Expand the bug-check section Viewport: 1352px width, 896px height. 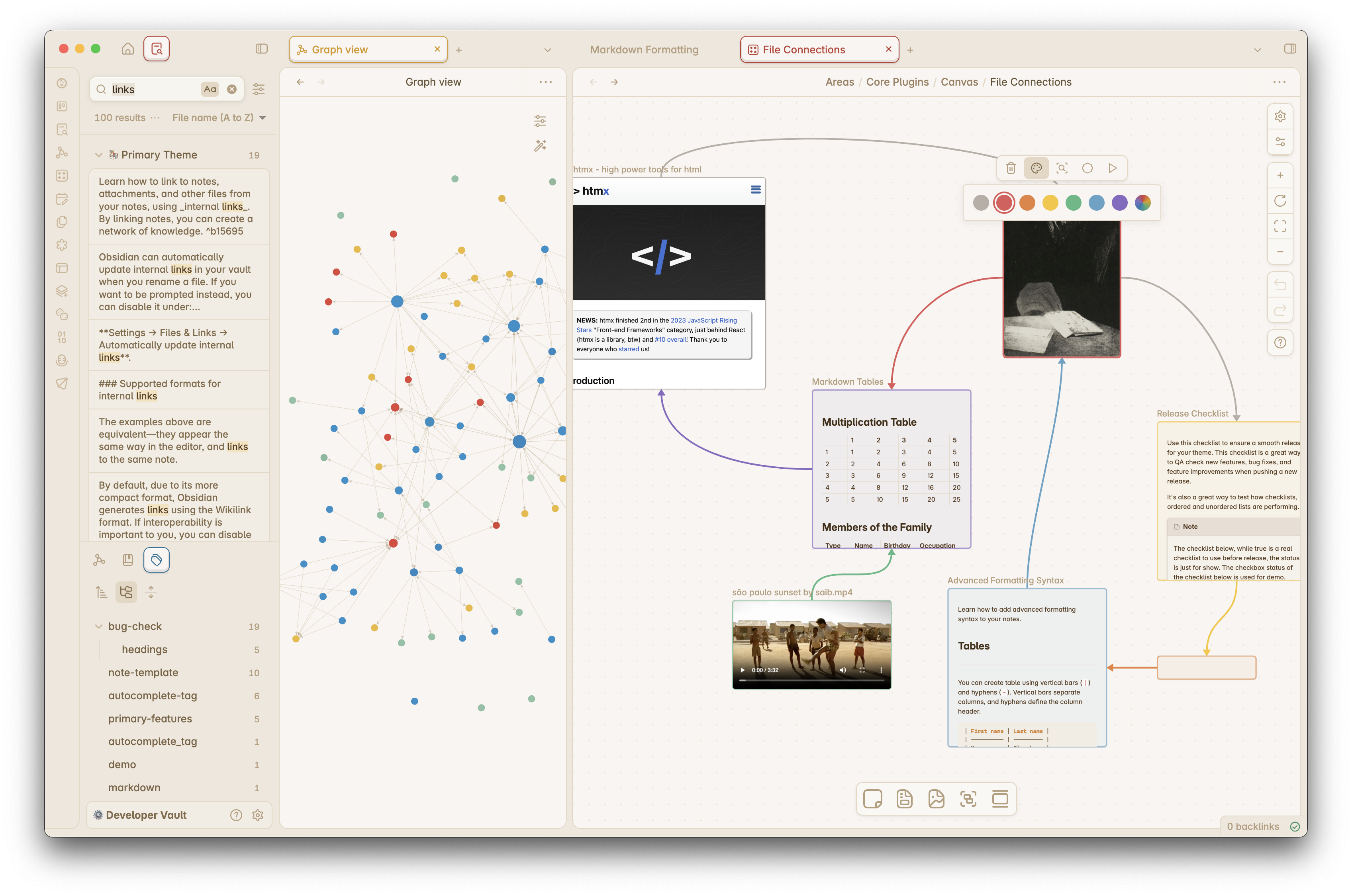click(98, 626)
